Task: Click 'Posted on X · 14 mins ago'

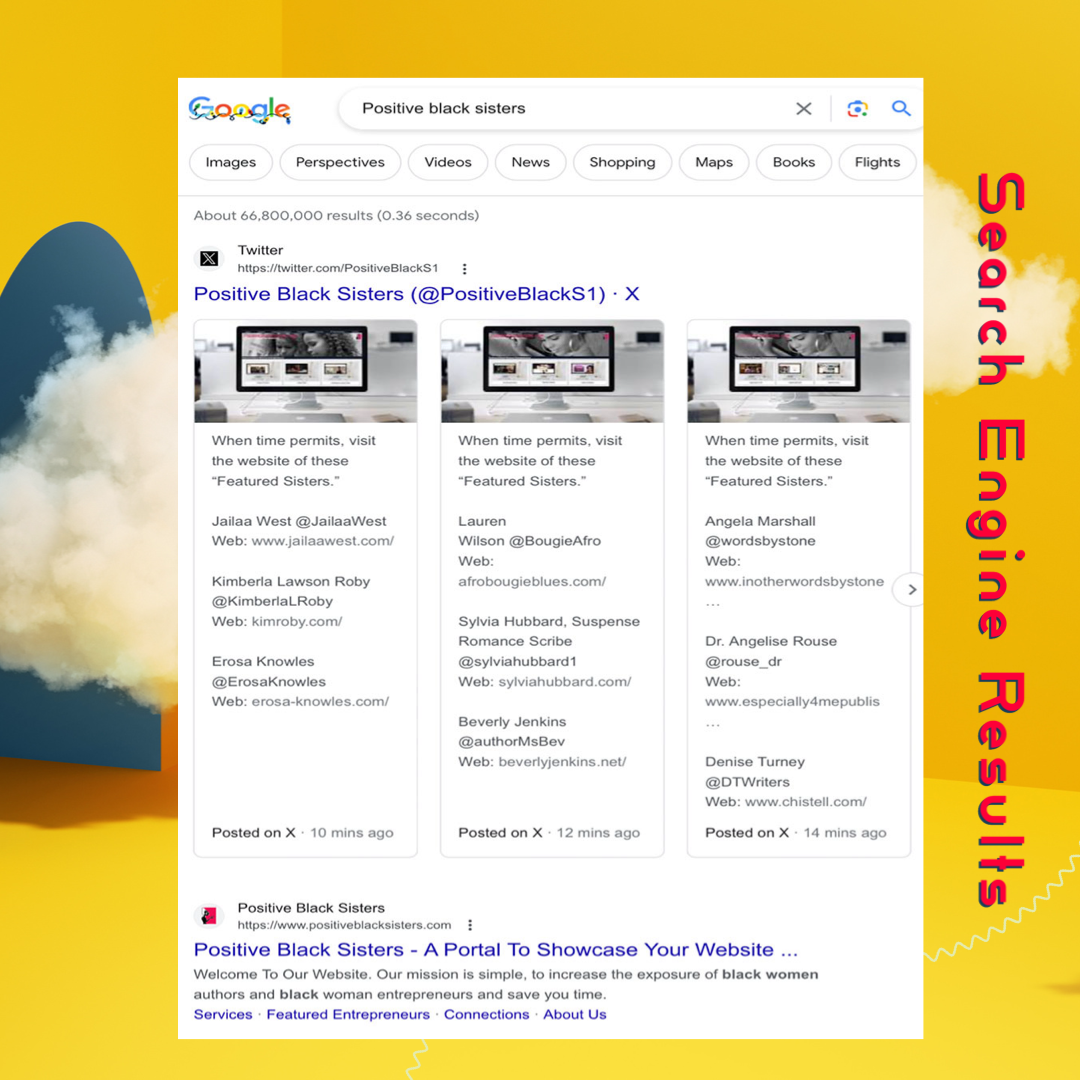Action: pos(796,833)
